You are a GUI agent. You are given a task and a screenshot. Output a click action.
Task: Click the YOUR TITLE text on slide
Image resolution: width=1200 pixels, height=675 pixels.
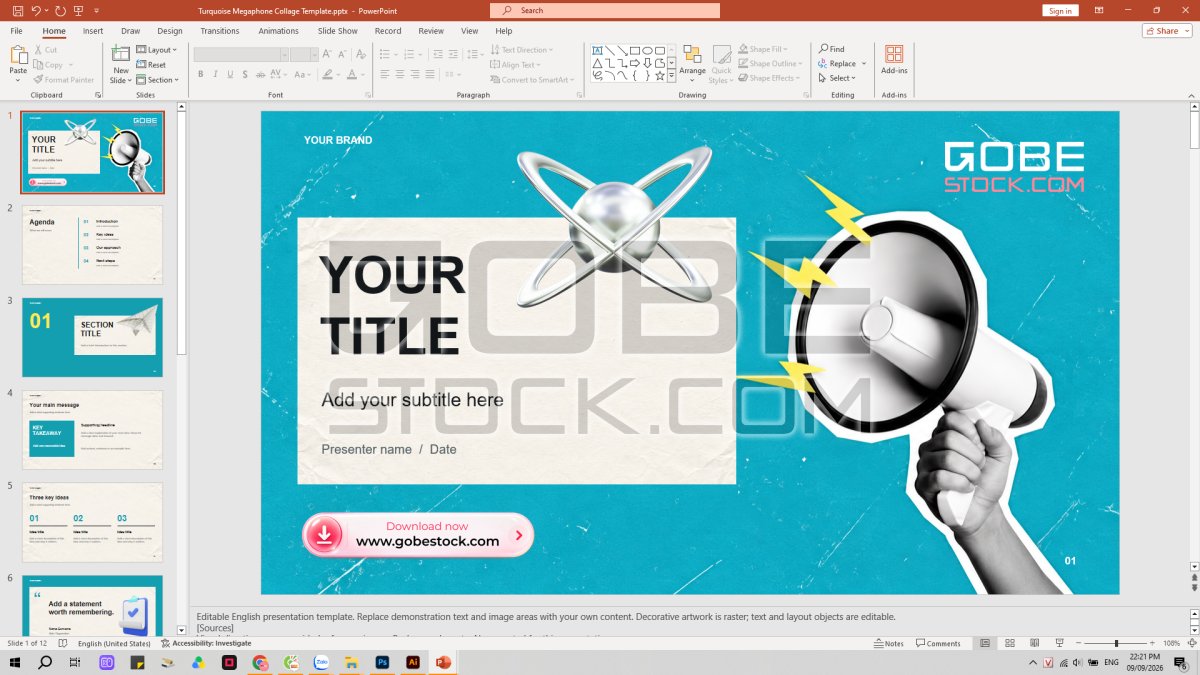[392, 305]
